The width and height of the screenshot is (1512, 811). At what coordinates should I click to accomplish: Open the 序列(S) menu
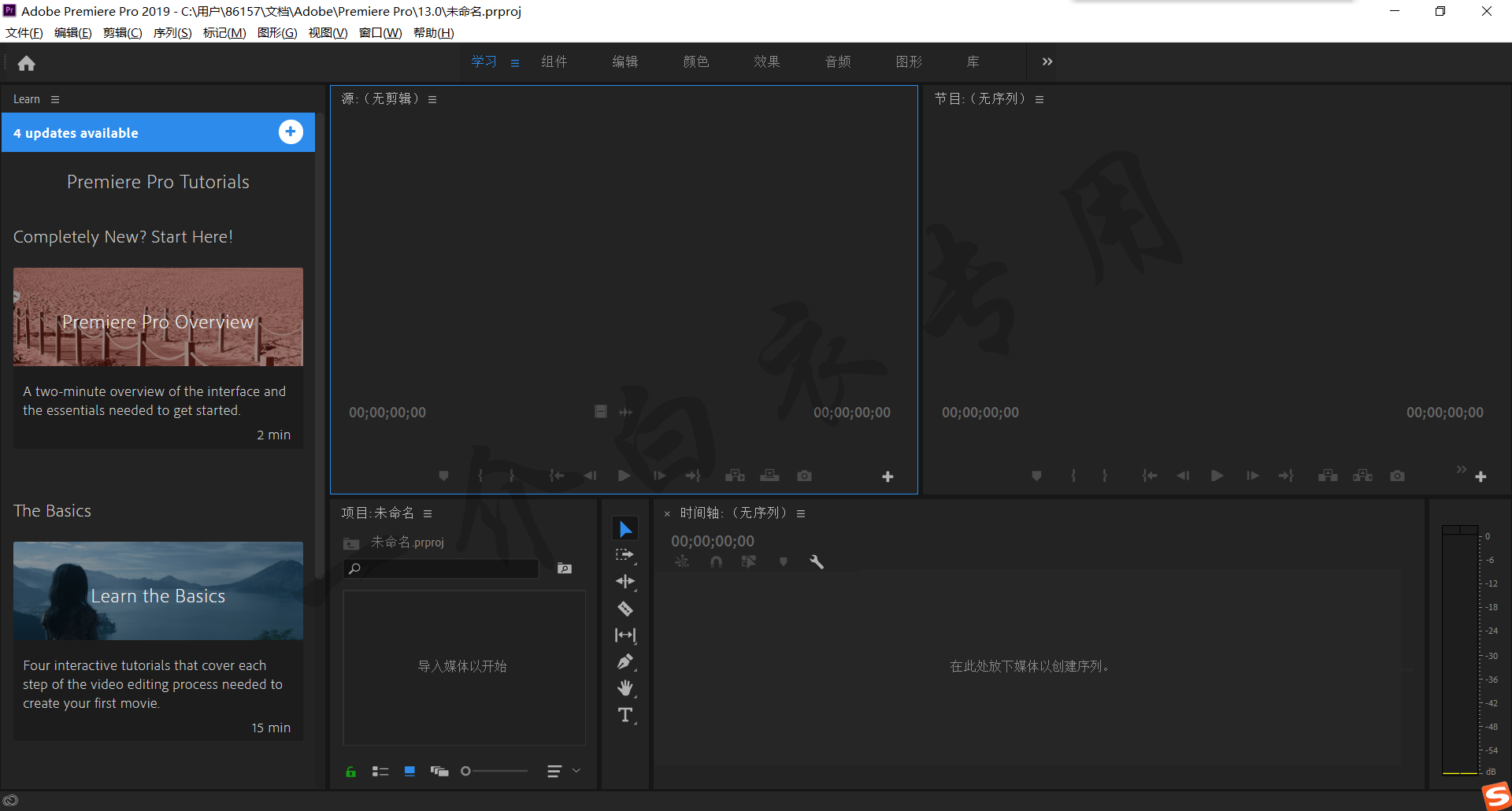172,32
